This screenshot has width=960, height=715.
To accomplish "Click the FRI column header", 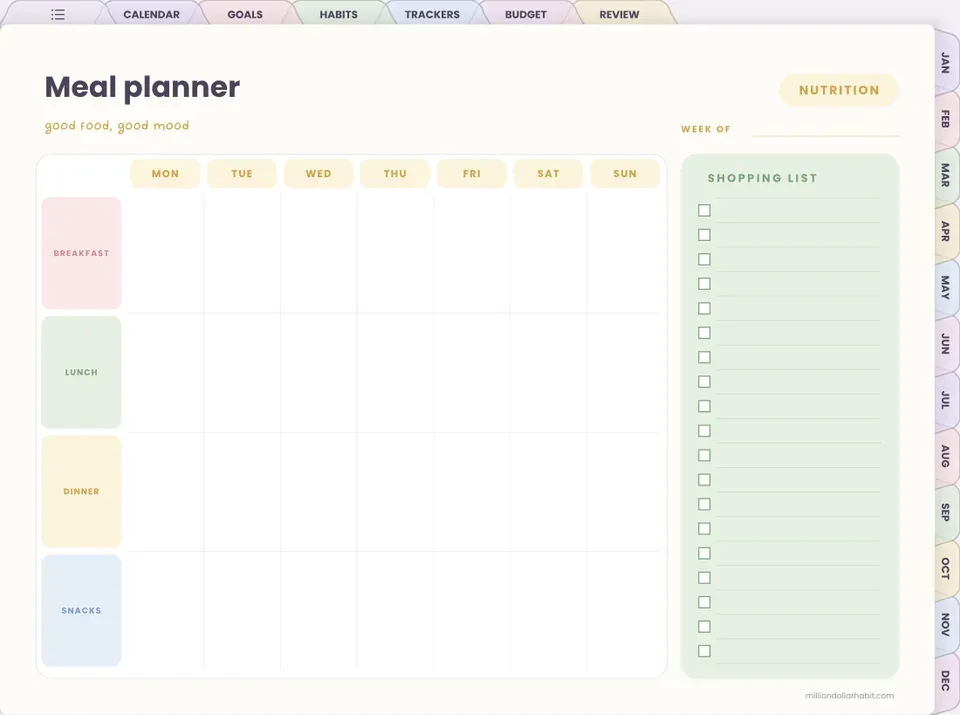I will (471, 174).
